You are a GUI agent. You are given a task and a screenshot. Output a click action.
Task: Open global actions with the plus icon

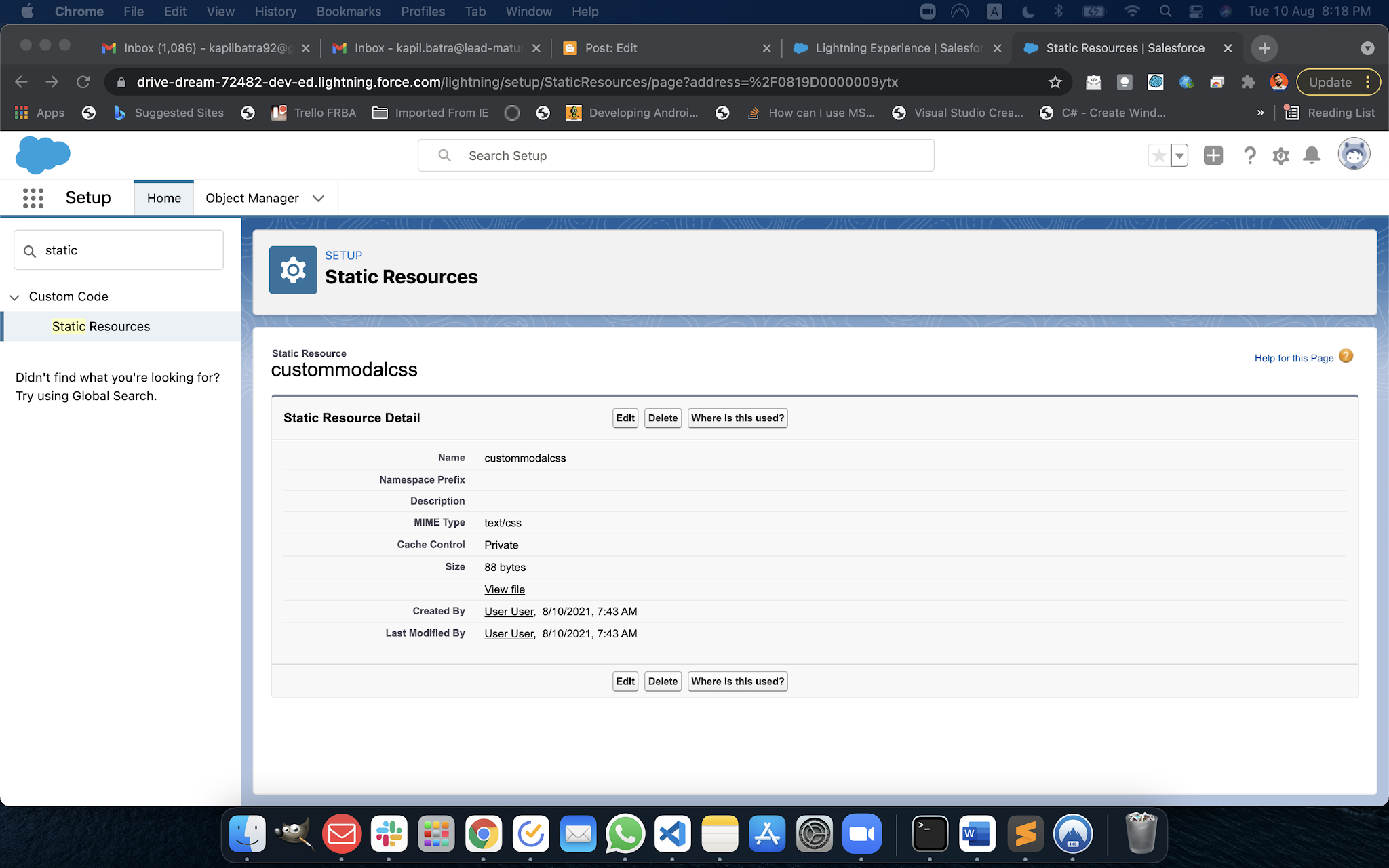coord(1213,155)
